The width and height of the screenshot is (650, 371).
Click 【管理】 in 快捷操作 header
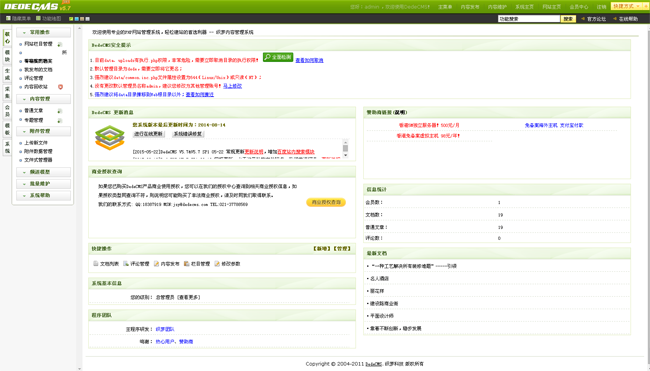point(342,249)
